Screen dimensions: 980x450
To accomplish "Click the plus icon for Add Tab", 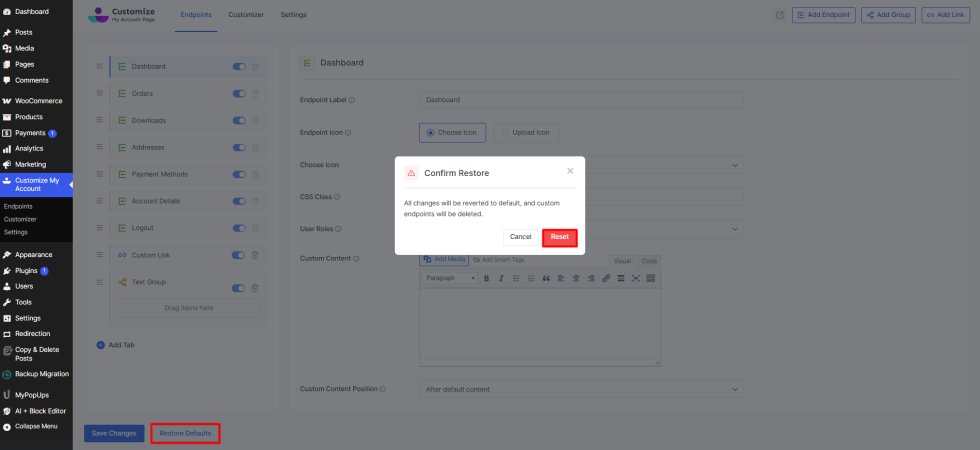I will pyautogui.click(x=101, y=344).
